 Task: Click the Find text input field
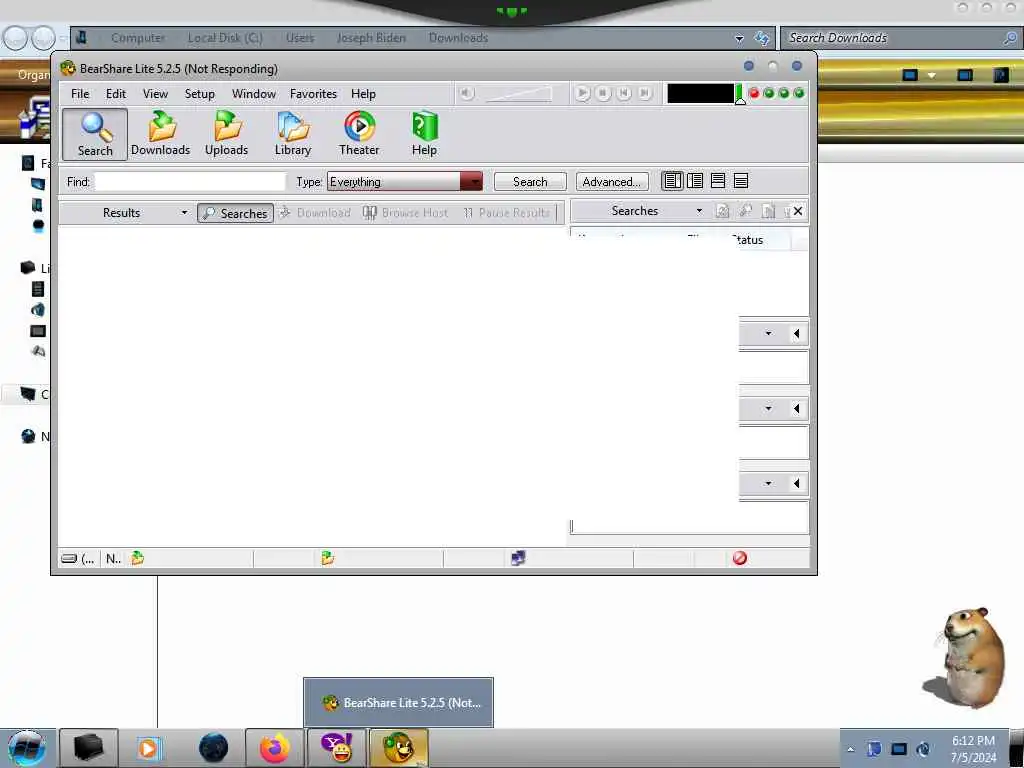pos(190,182)
